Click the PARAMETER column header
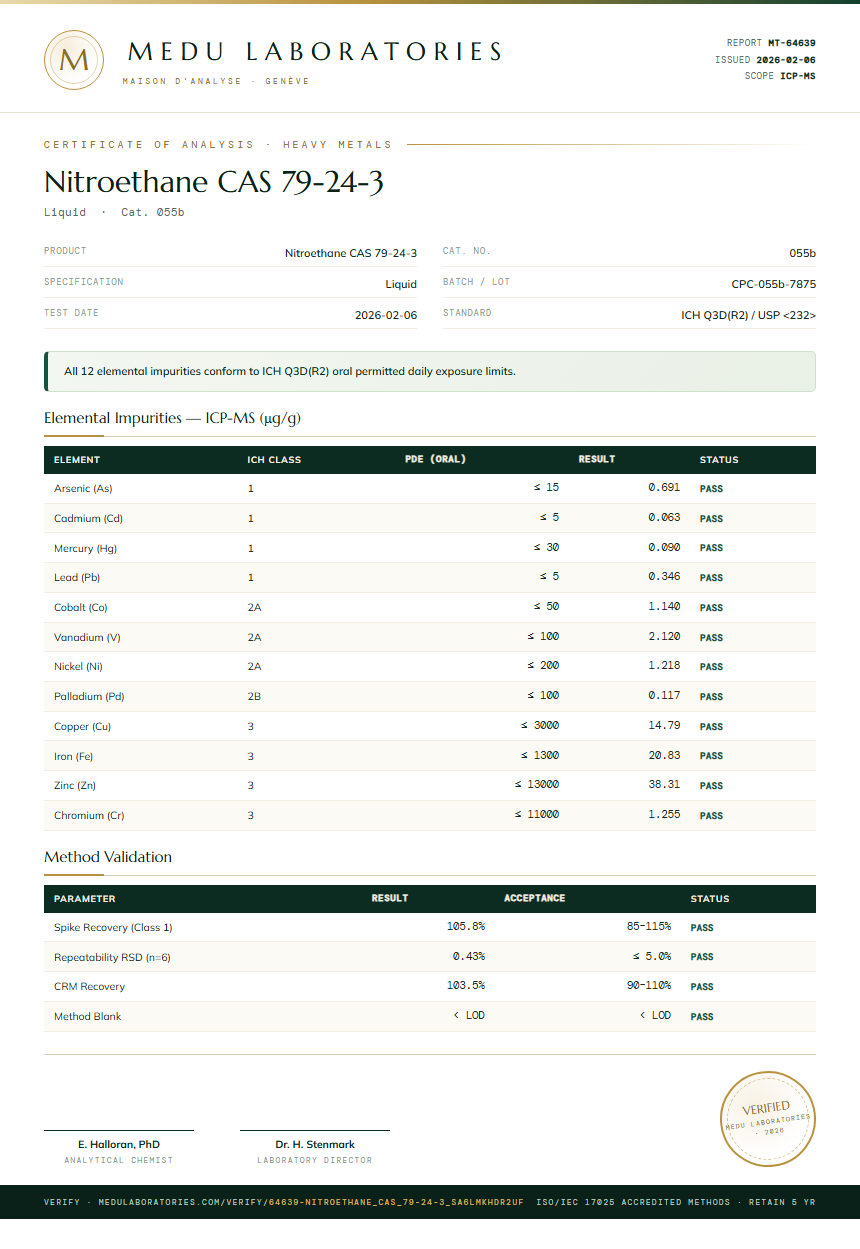Viewport: 860px width, 1249px height. pyautogui.click(x=84, y=899)
